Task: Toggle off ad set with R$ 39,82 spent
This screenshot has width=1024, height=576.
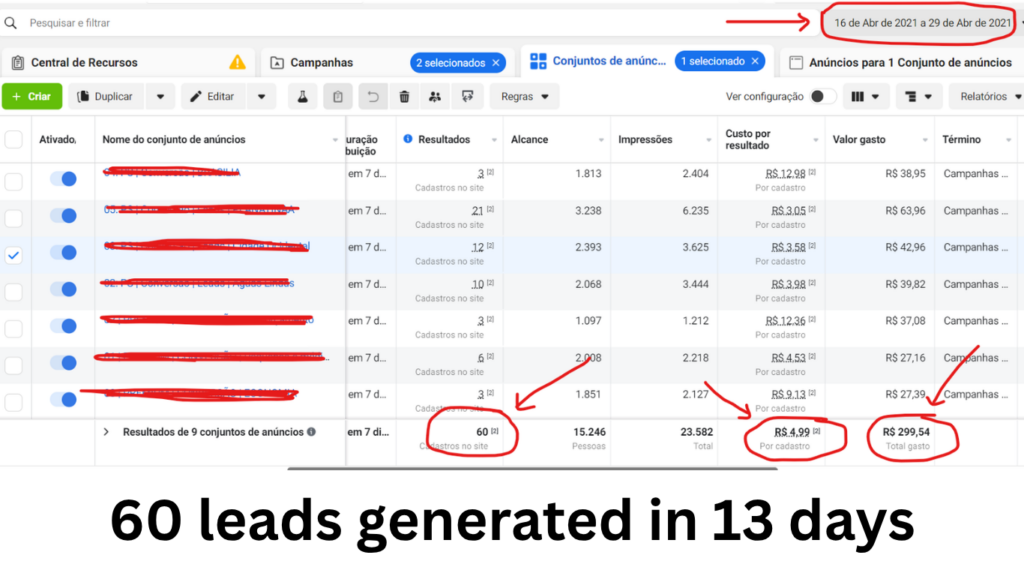Action: click(x=63, y=289)
